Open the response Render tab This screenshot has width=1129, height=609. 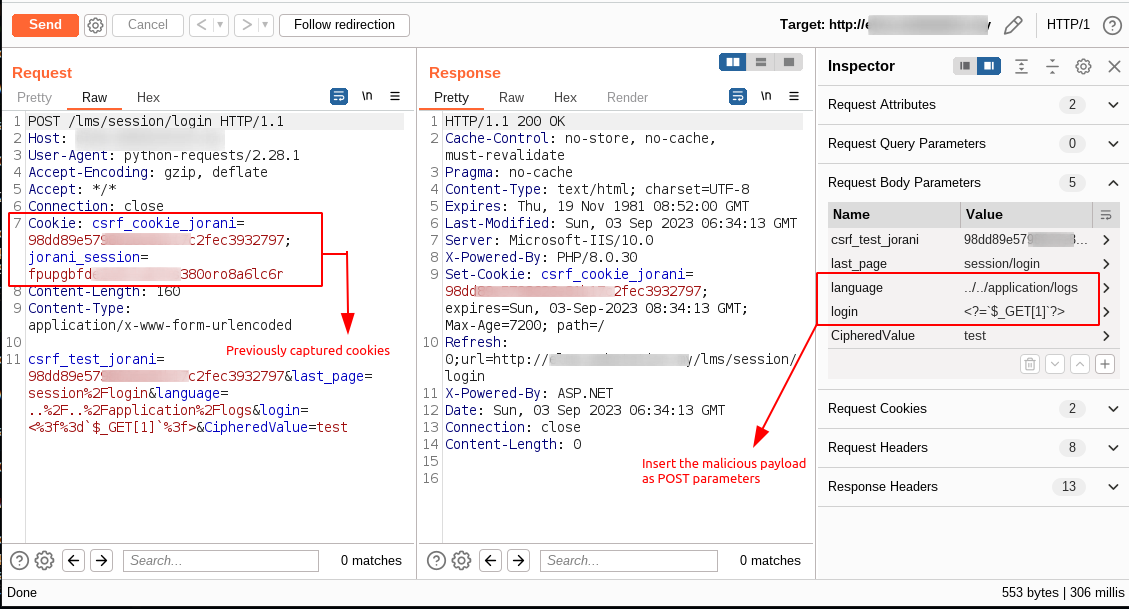point(627,97)
